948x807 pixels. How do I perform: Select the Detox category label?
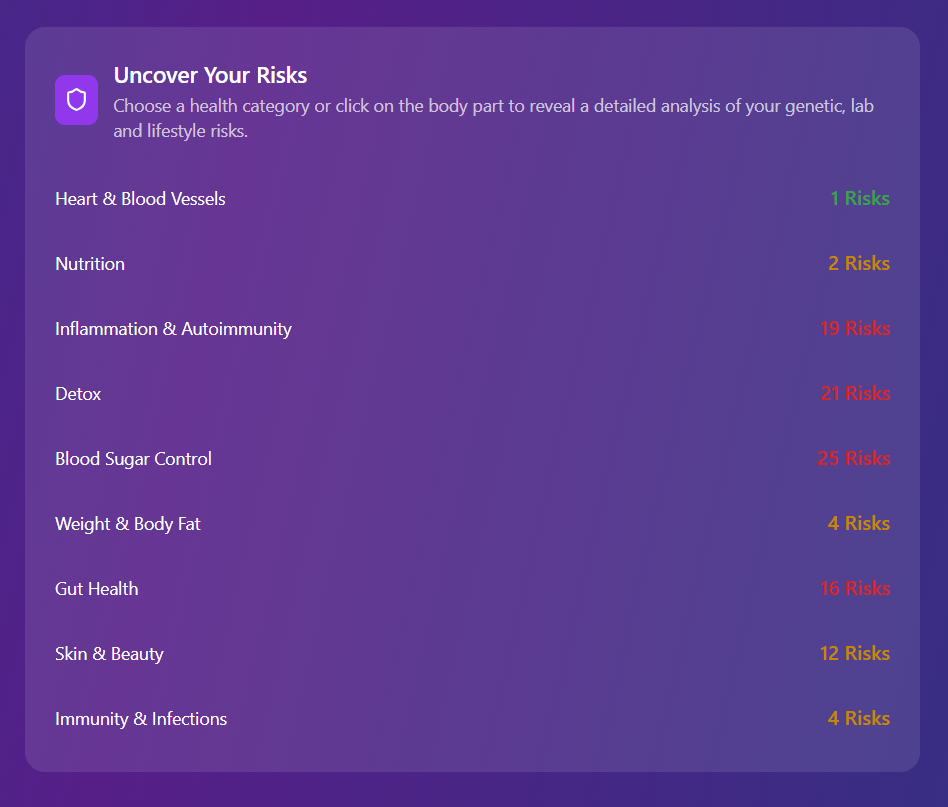coord(78,394)
